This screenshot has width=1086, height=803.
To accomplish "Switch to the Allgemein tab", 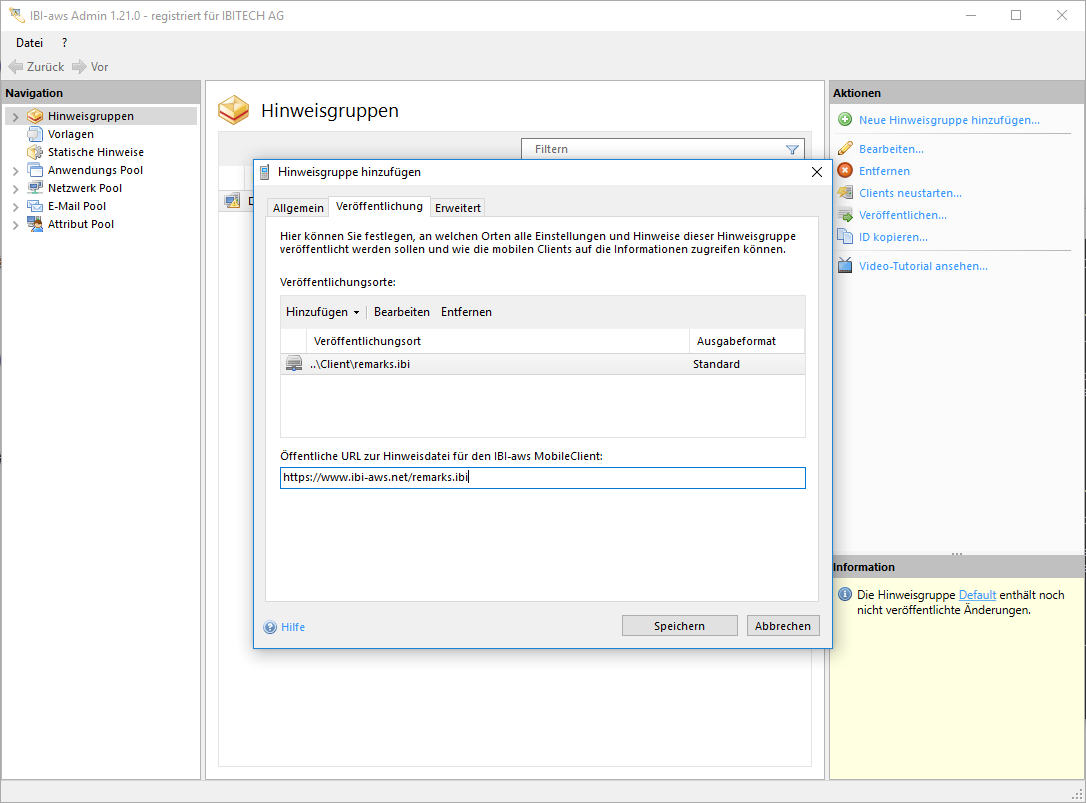I will click(x=298, y=208).
